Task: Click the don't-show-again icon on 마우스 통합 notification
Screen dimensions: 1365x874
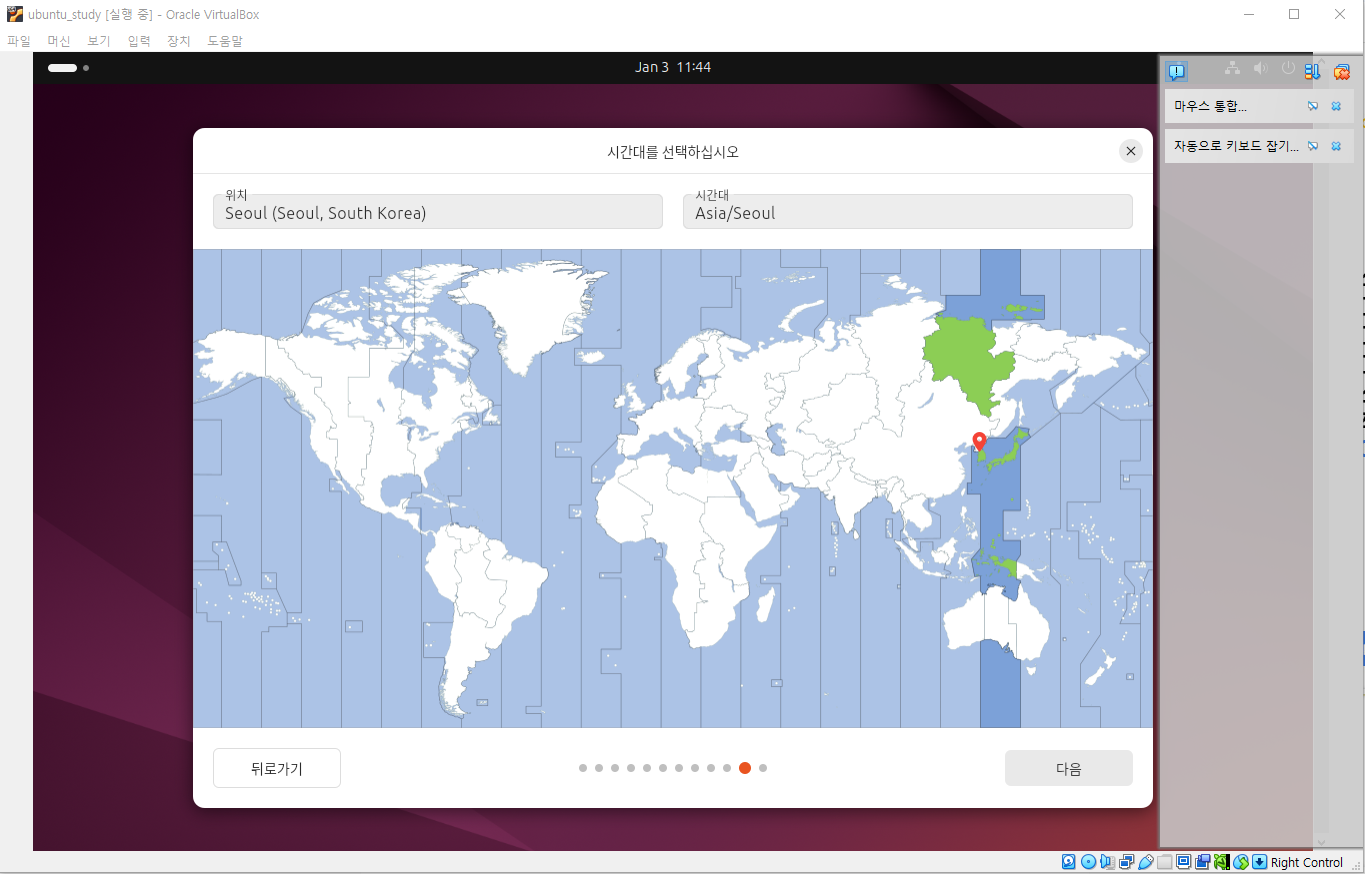Action: click(1313, 106)
